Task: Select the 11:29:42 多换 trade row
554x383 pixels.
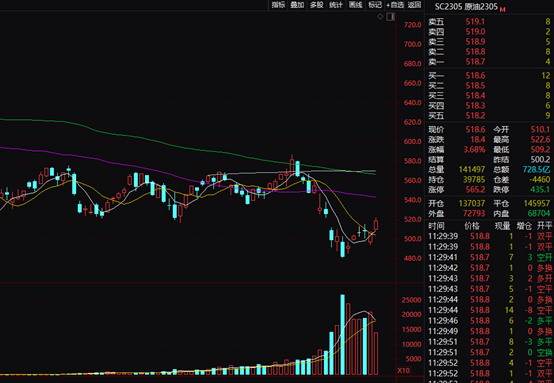Action: point(490,268)
